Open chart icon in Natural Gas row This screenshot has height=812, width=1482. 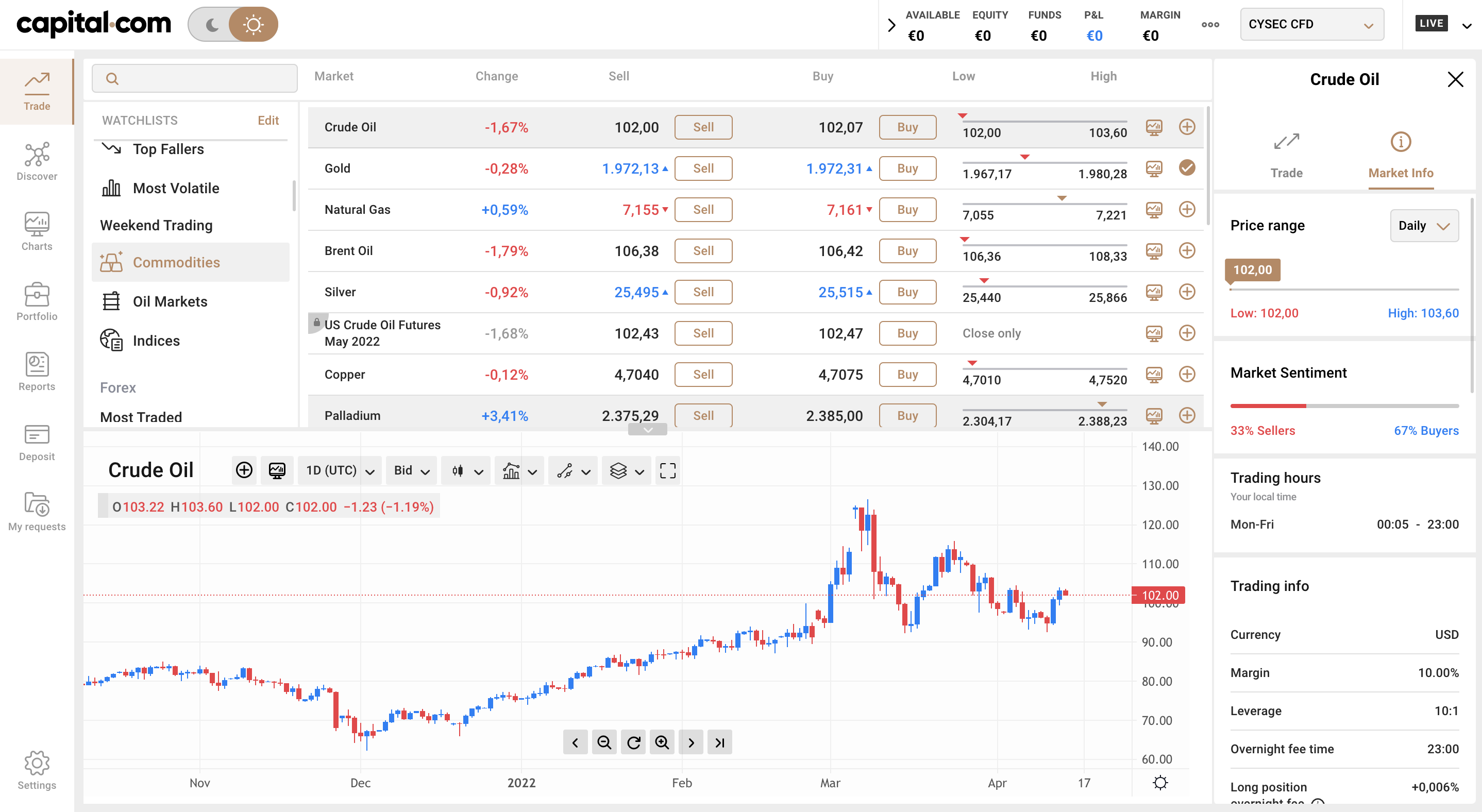point(1154,209)
